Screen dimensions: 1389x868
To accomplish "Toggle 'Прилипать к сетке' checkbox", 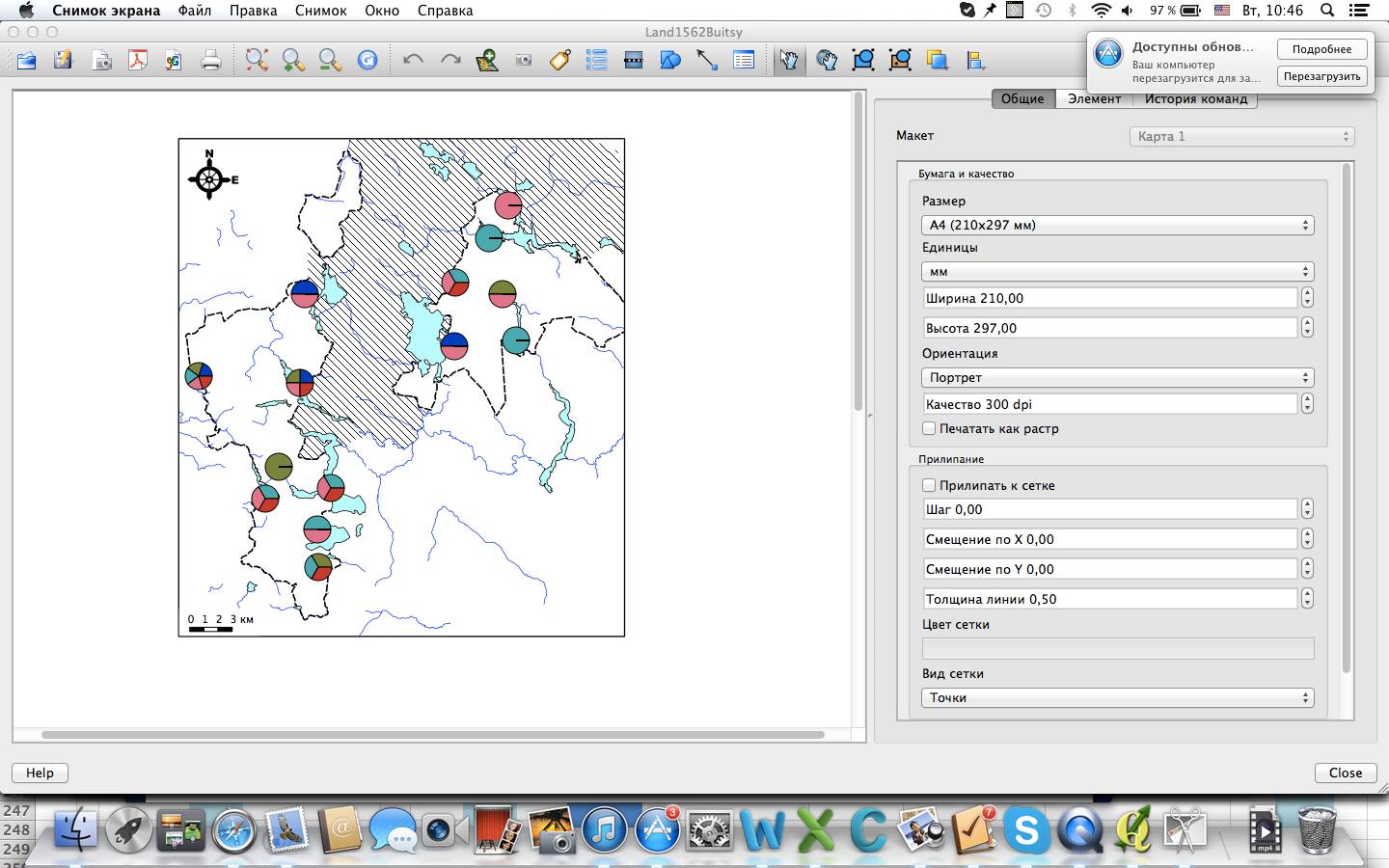I will tap(929, 485).
